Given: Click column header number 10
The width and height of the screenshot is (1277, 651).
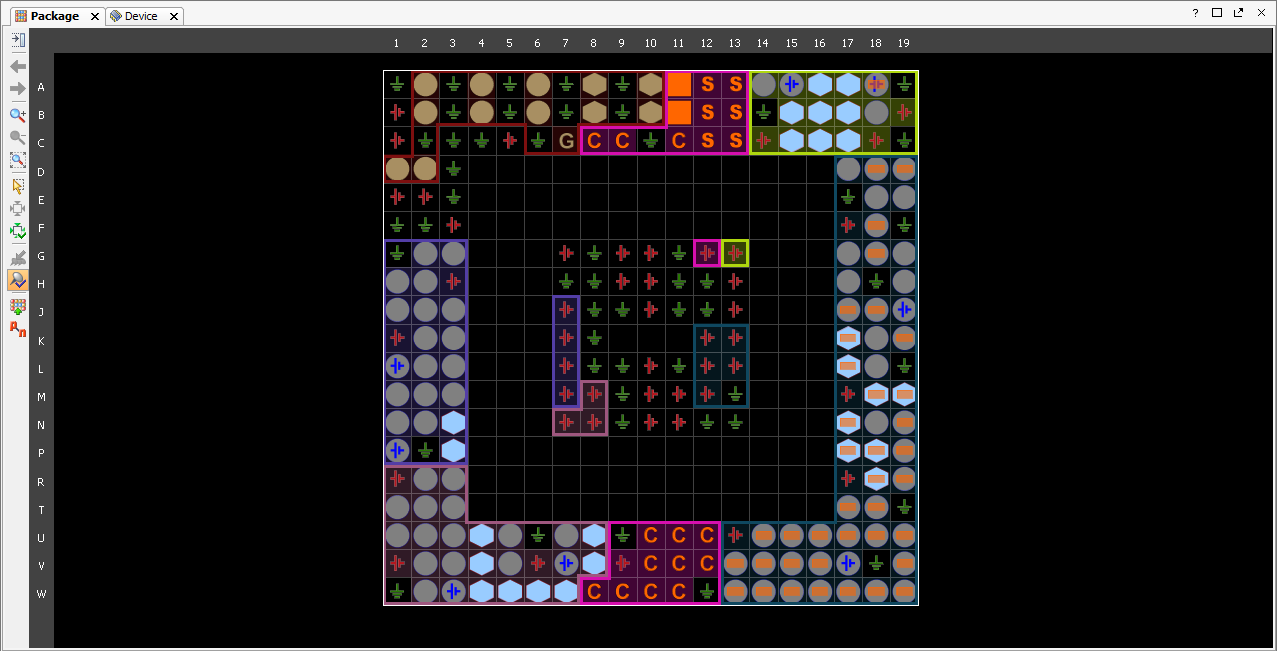Looking at the screenshot, I should (x=650, y=43).
